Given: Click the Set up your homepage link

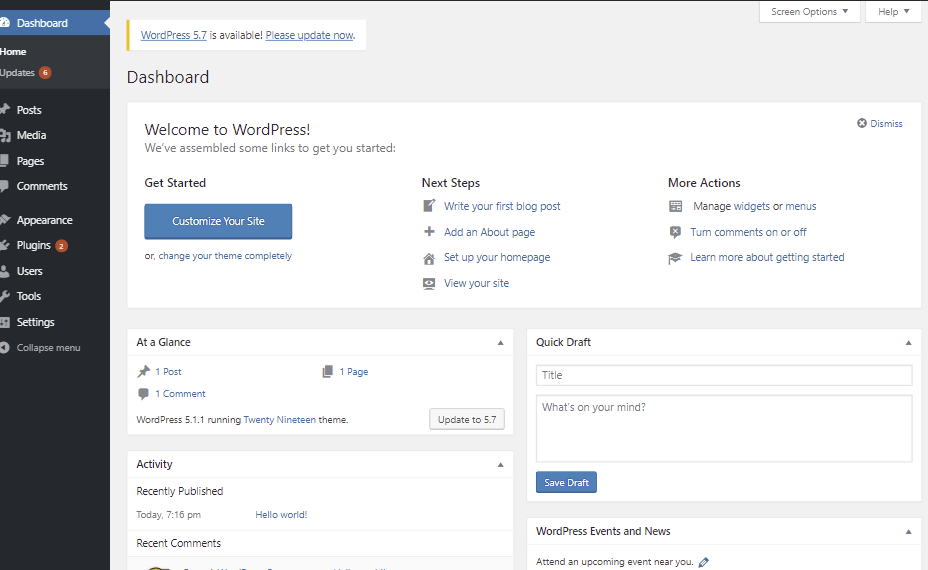Looking at the screenshot, I should [x=497, y=257].
